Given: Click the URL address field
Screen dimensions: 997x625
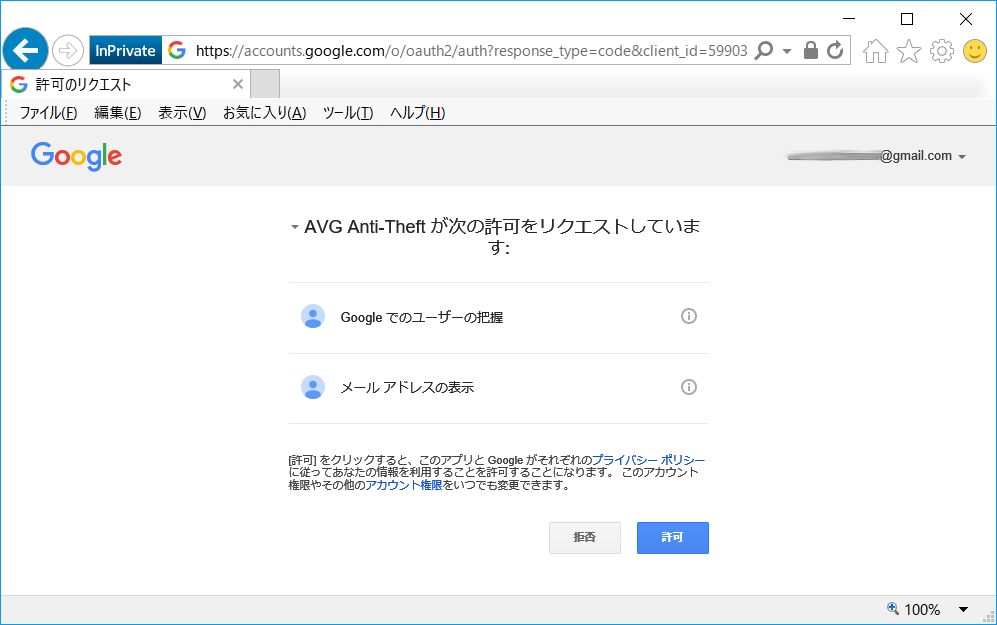Looking at the screenshot, I should [471, 51].
